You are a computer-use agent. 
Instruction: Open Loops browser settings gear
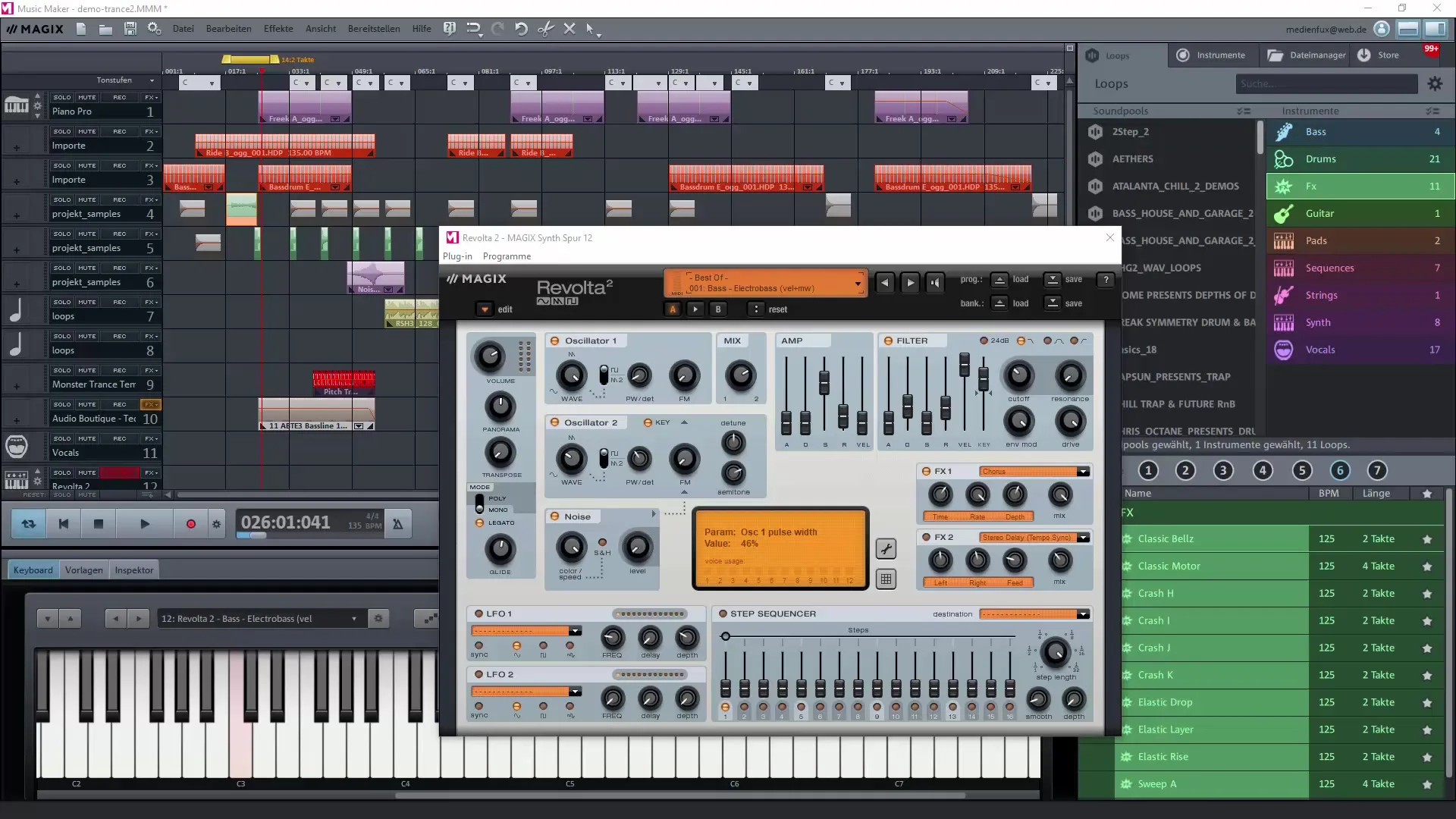pyautogui.click(x=1435, y=84)
